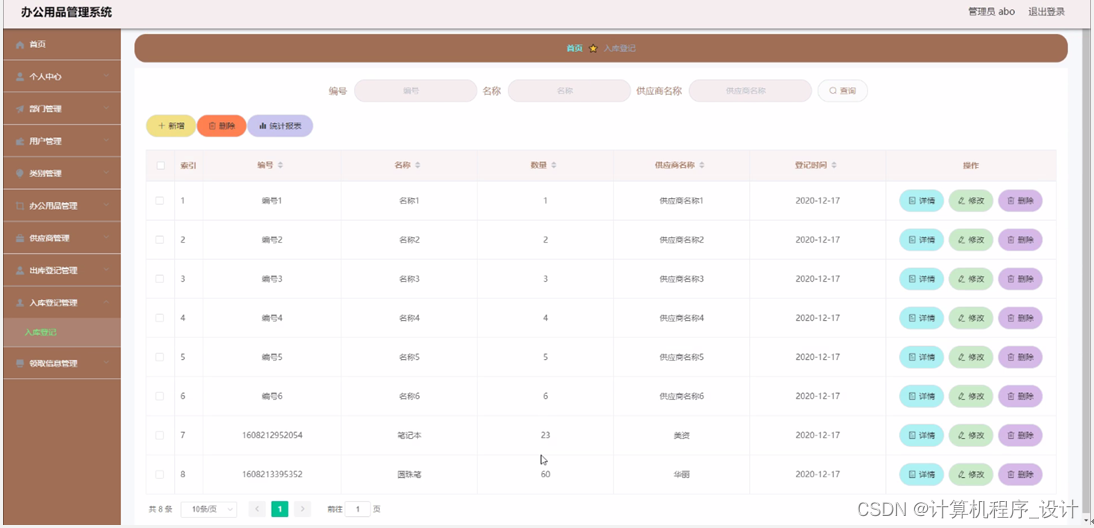Click the icon beside 类别管理
This screenshot has width=1094, height=528.
click(x=20, y=173)
